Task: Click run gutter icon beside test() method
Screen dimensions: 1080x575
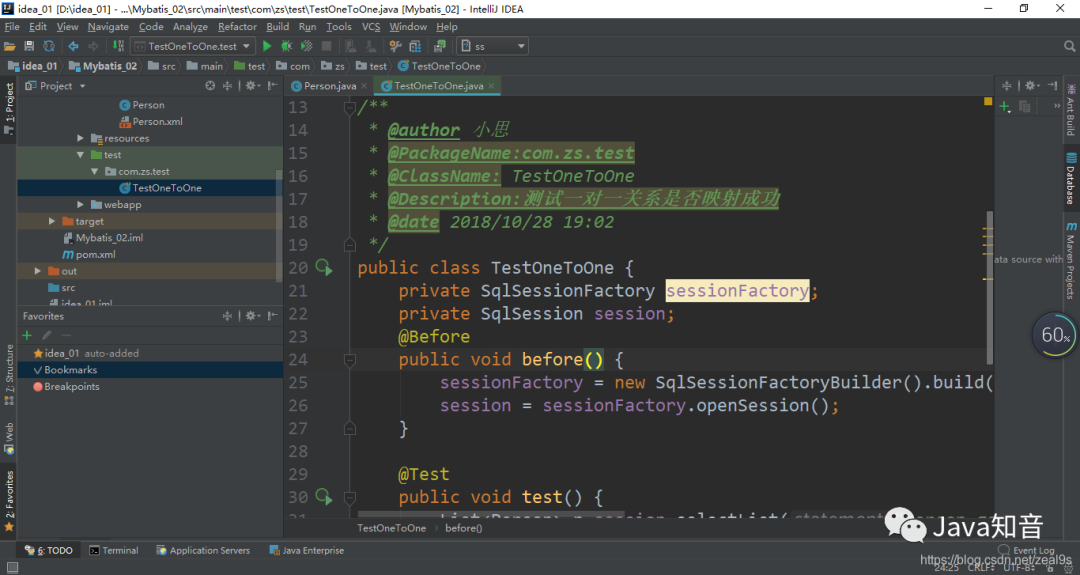Action: click(324, 496)
